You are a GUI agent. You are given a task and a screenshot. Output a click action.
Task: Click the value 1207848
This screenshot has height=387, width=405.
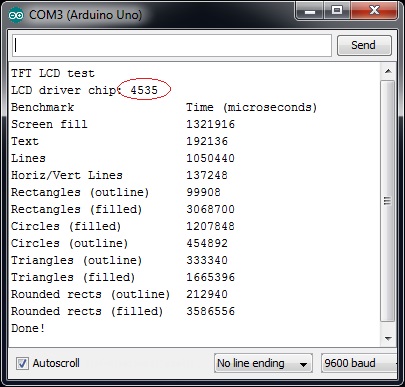(210, 226)
